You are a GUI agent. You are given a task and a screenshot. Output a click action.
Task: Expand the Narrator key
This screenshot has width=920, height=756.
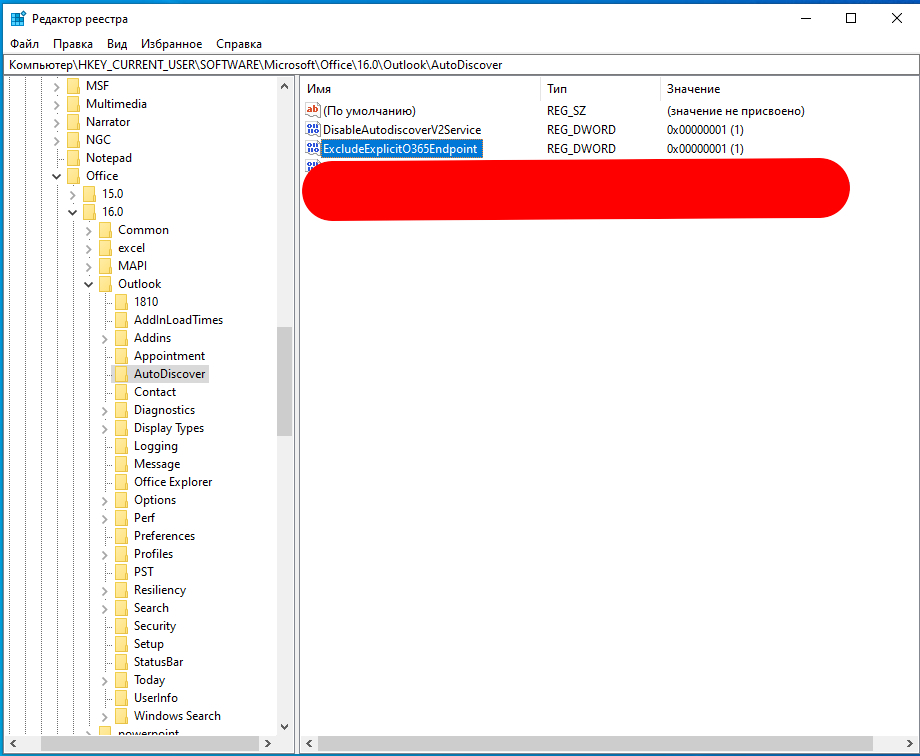click(56, 123)
